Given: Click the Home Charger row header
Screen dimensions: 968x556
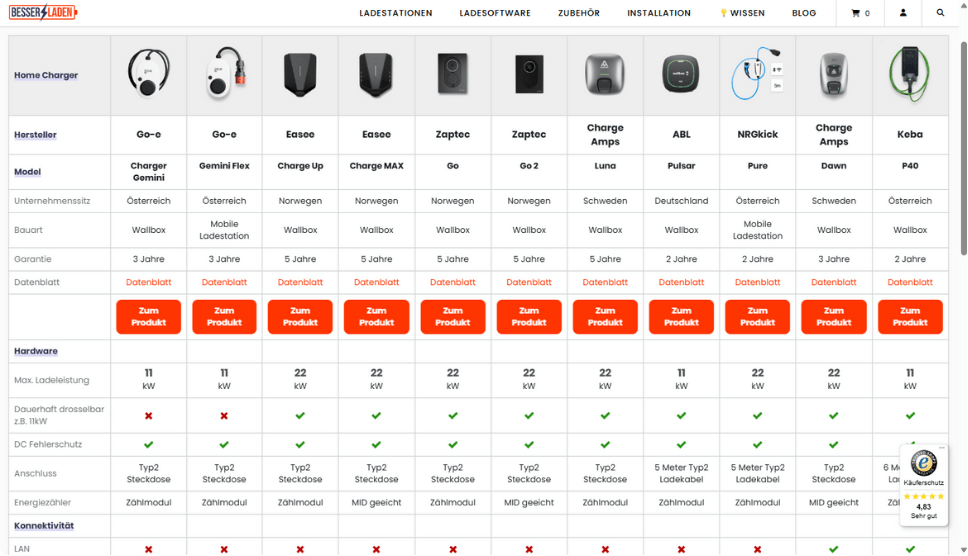Looking at the screenshot, I should point(46,75).
